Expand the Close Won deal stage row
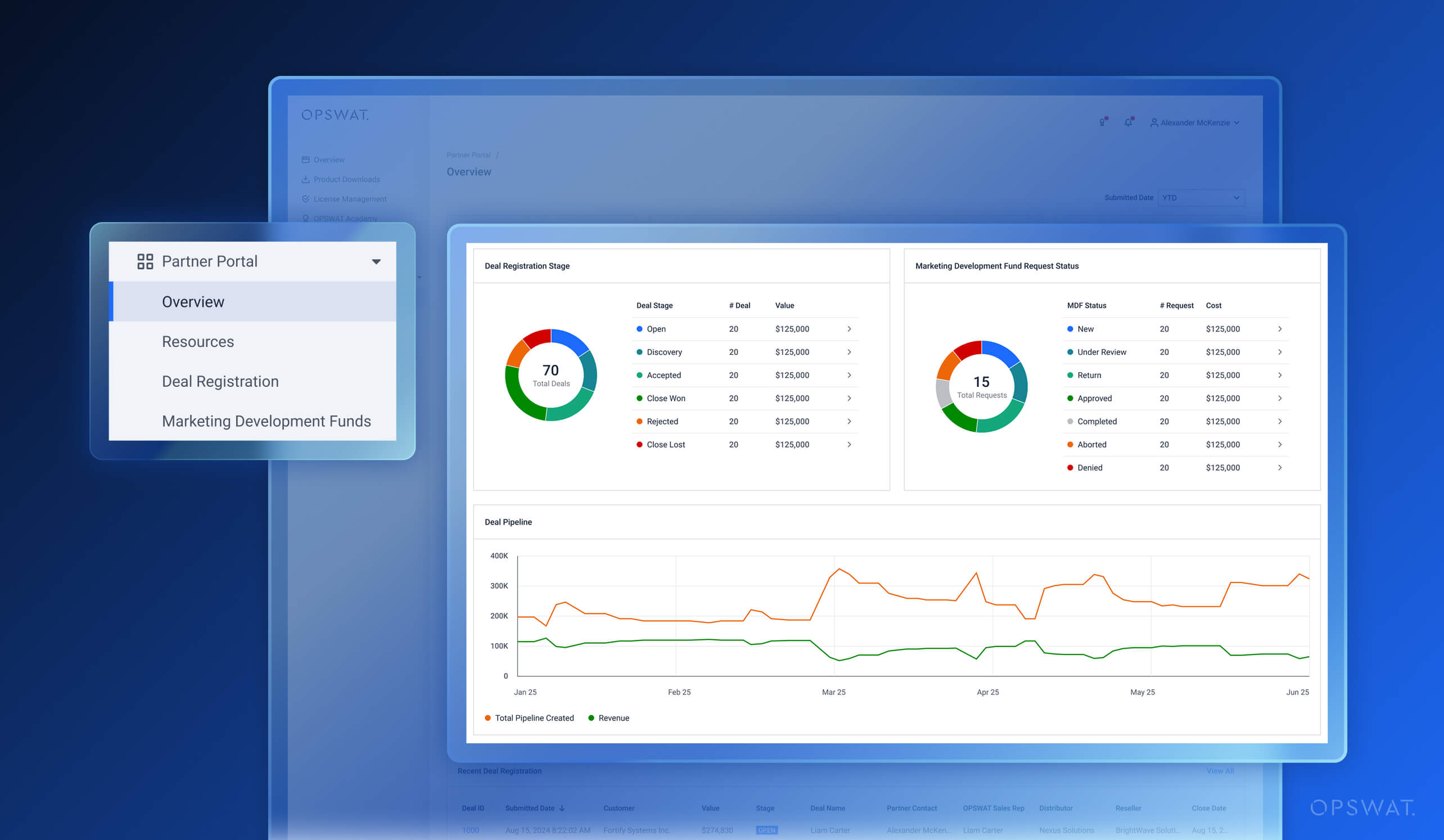This screenshot has height=840, width=1444. coord(850,398)
